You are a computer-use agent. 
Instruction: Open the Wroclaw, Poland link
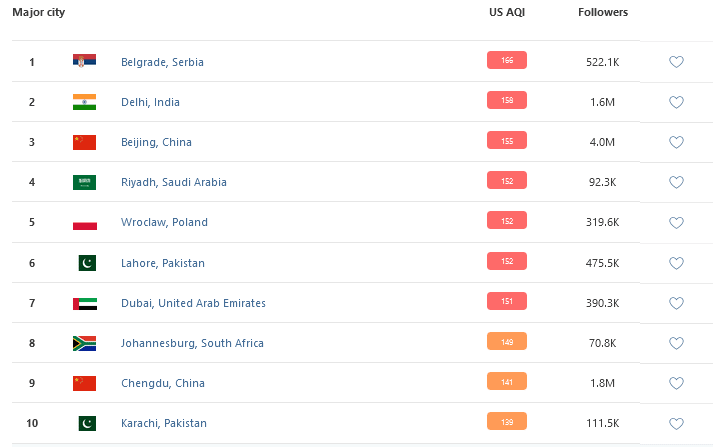(164, 222)
